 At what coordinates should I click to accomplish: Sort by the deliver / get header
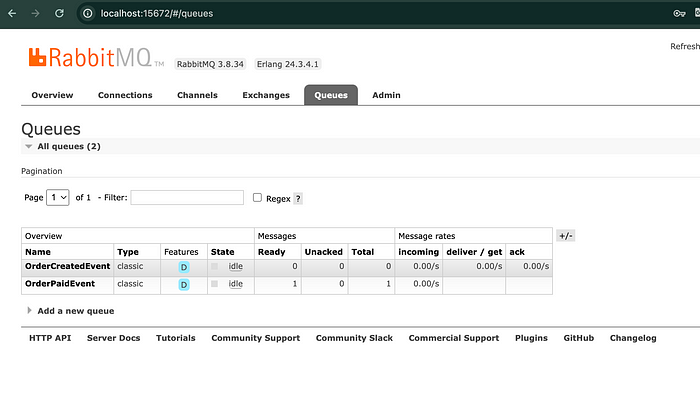pyautogui.click(x=474, y=252)
